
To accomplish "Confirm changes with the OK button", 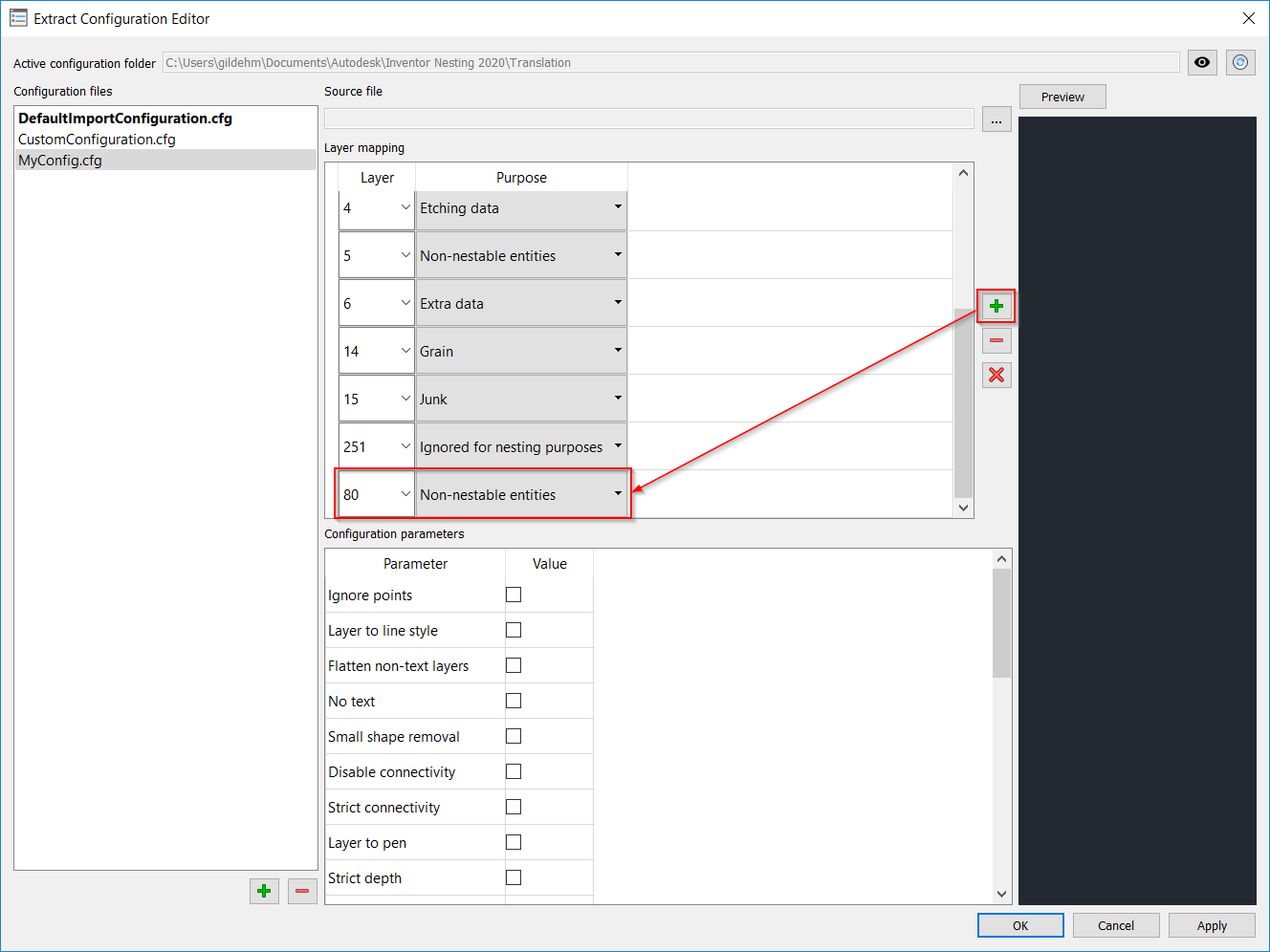I will [1020, 924].
